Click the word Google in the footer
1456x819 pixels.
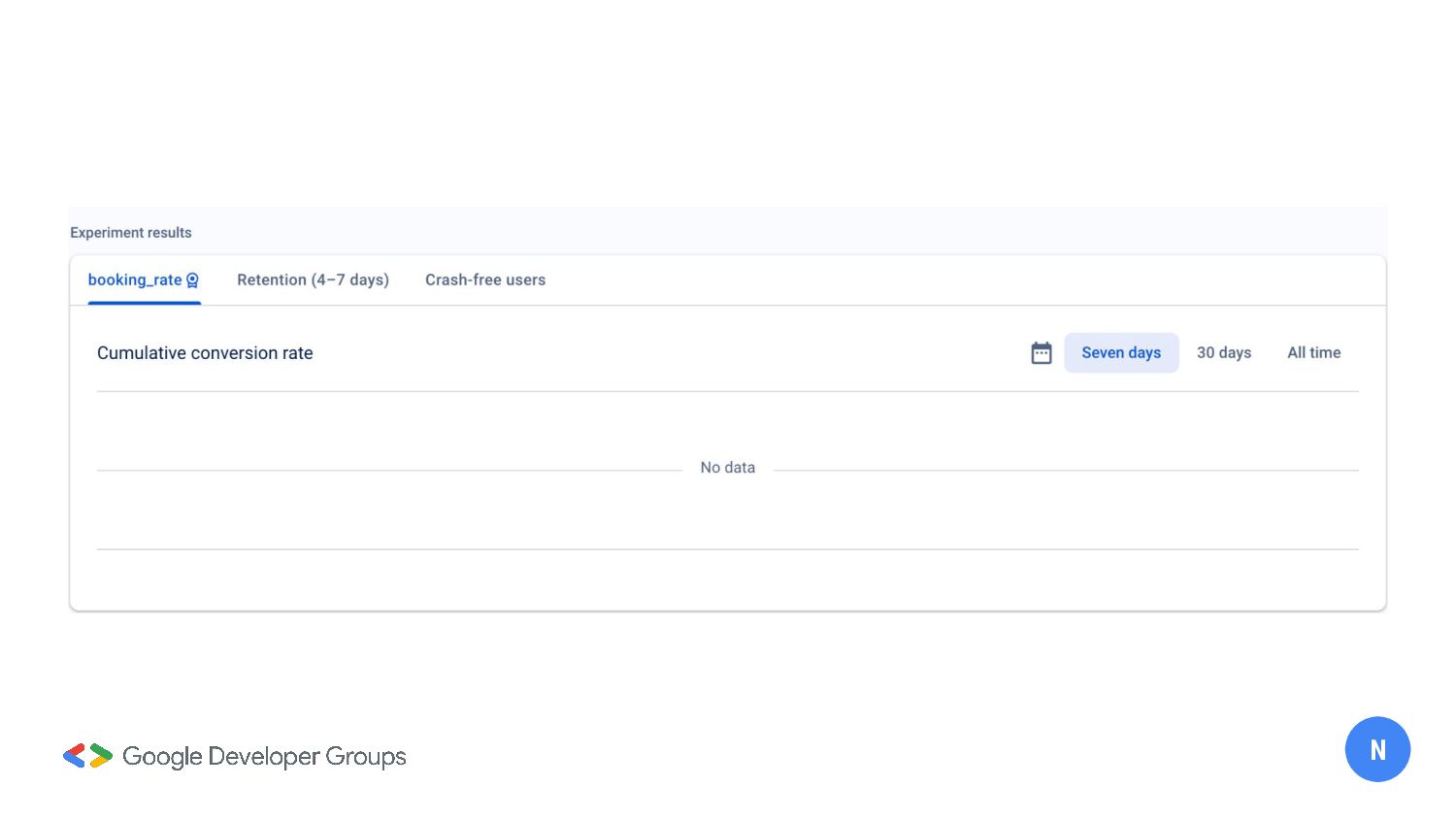pos(162,757)
